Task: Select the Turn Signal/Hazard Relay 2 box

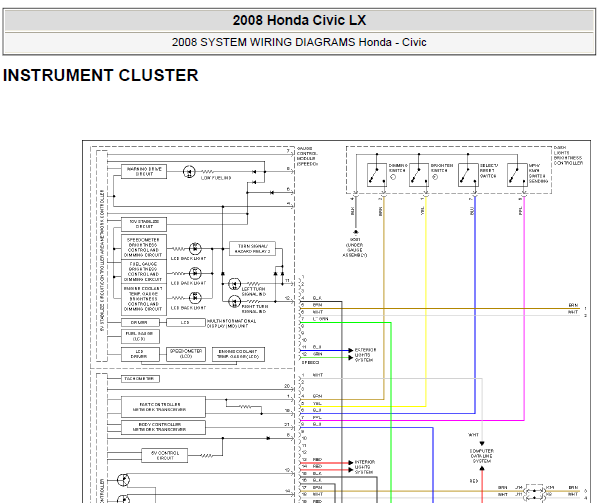Action: pos(252,248)
